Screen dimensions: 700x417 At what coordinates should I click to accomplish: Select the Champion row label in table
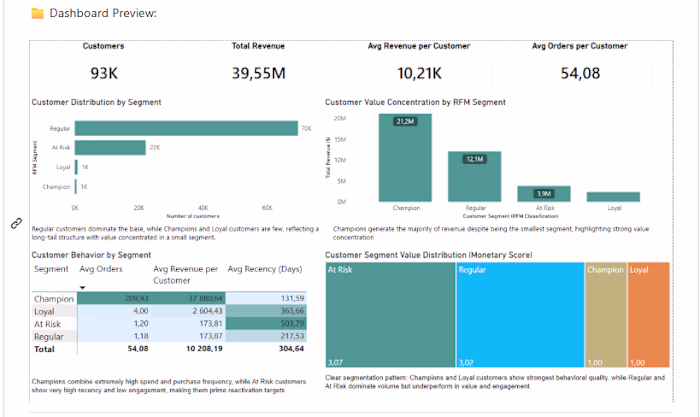pos(54,299)
